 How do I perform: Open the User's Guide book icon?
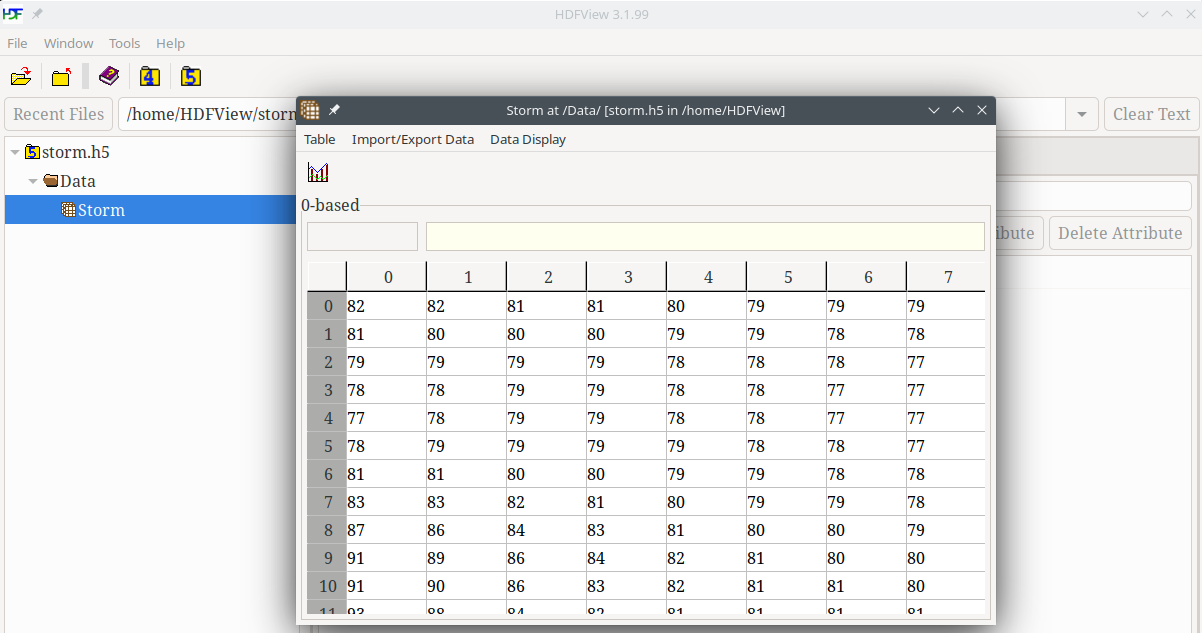[x=109, y=77]
